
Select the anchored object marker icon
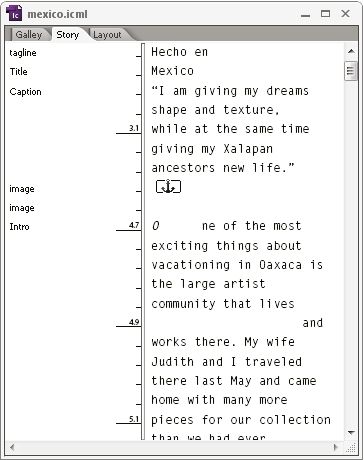click(168, 187)
